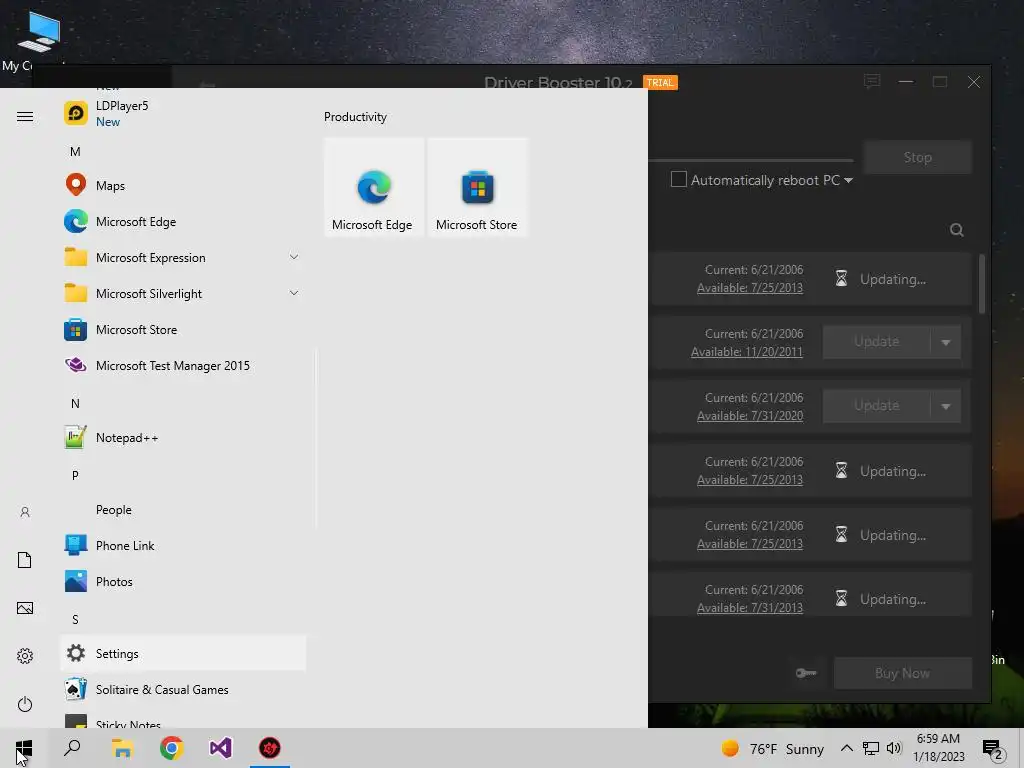
Task: Expand the Microsoft Silverlight folder
Action: (183, 293)
